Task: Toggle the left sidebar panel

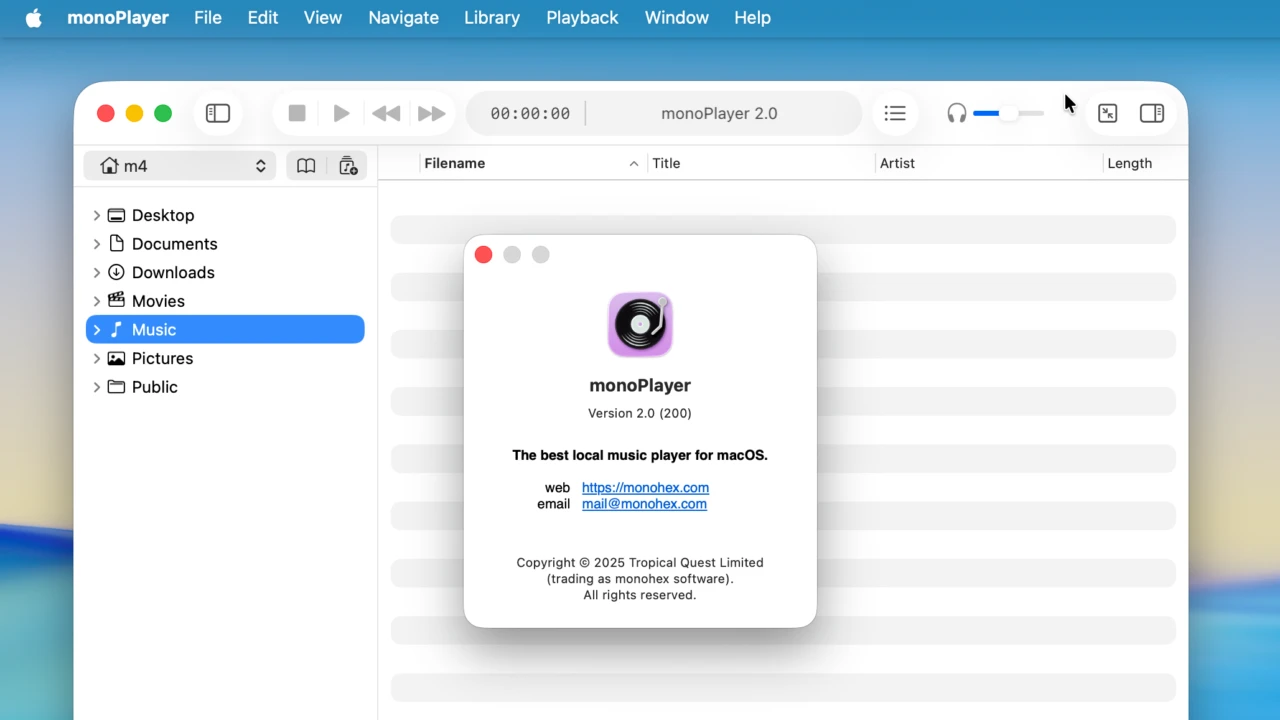Action: pos(218,113)
